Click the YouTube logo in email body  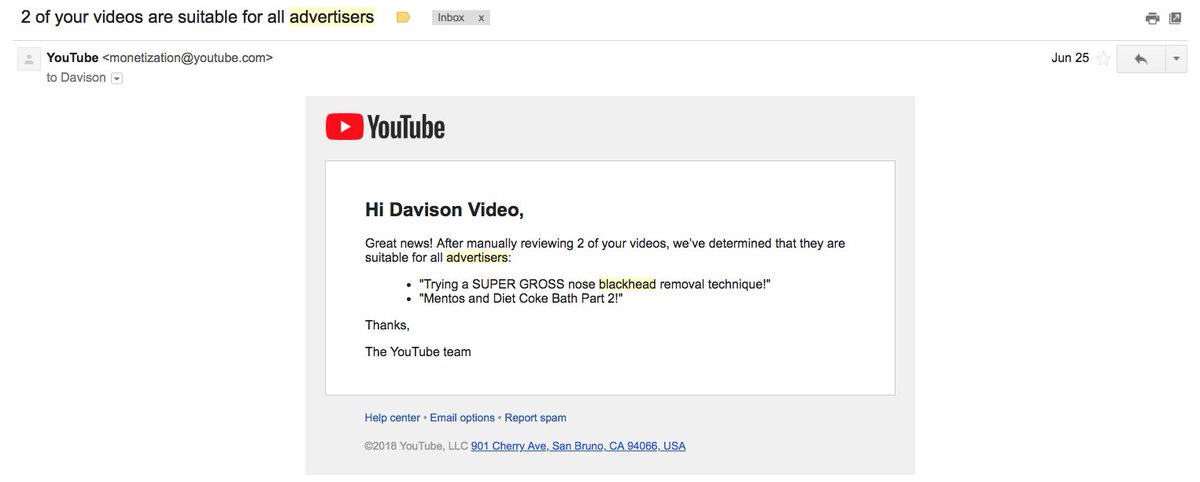385,127
